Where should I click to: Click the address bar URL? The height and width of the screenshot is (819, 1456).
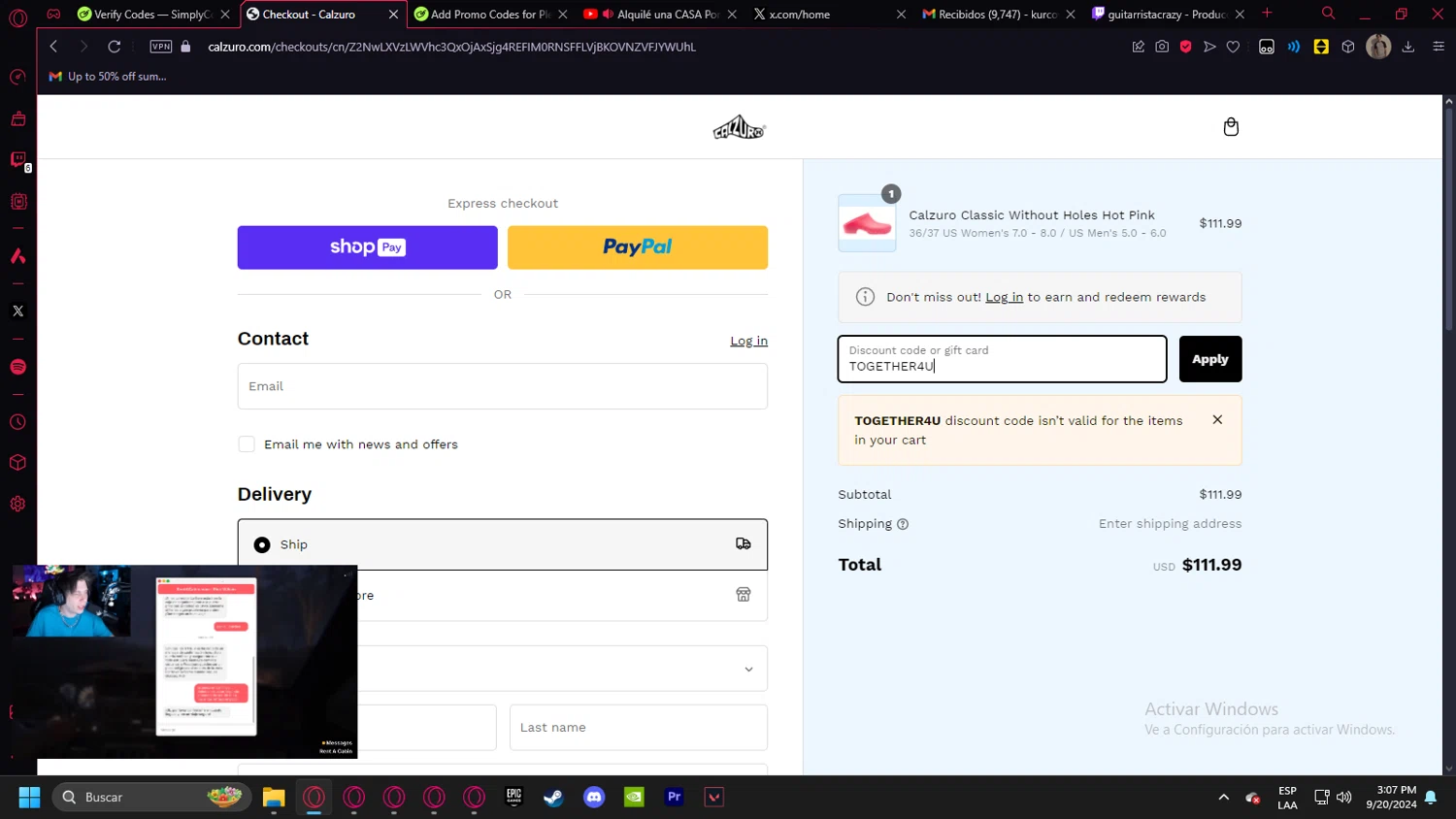click(x=451, y=47)
